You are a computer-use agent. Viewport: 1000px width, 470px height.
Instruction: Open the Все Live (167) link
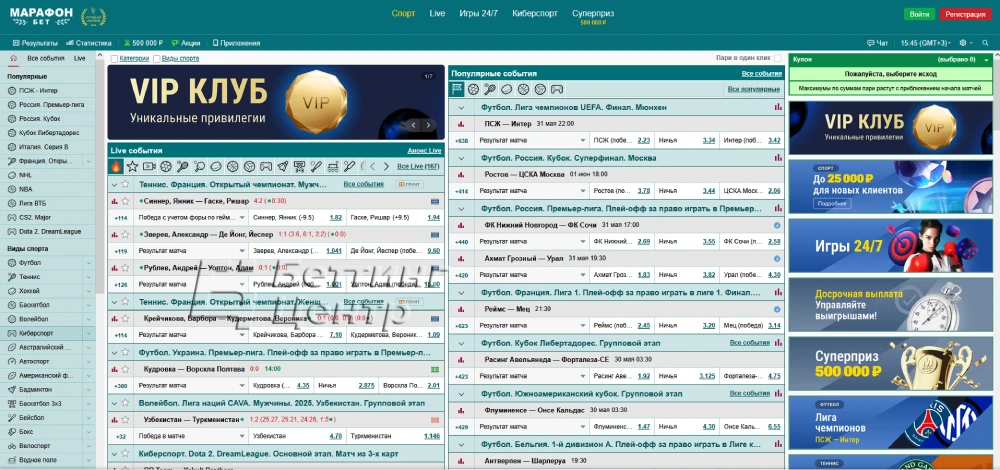pos(418,166)
